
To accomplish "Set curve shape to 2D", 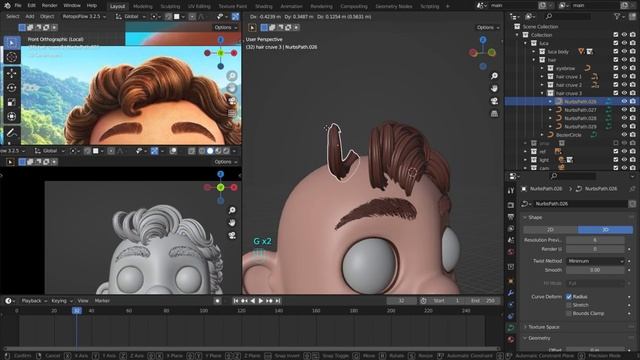I will pyautogui.click(x=551, y=230).
